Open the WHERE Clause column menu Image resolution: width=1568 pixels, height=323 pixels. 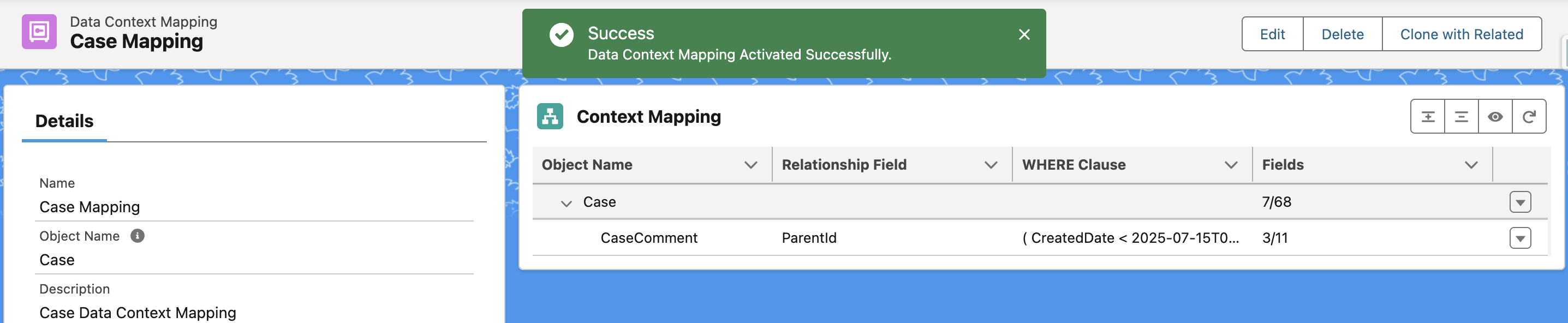1231,165
